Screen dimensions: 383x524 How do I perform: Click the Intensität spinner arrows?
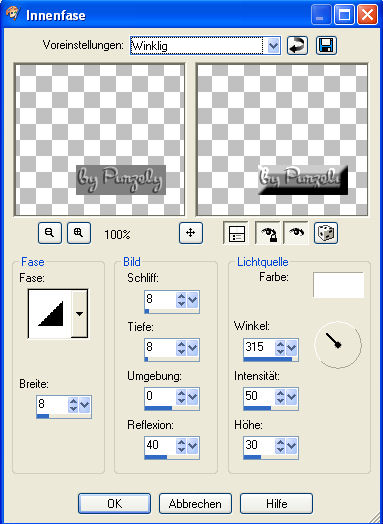[x=280, y=397]
